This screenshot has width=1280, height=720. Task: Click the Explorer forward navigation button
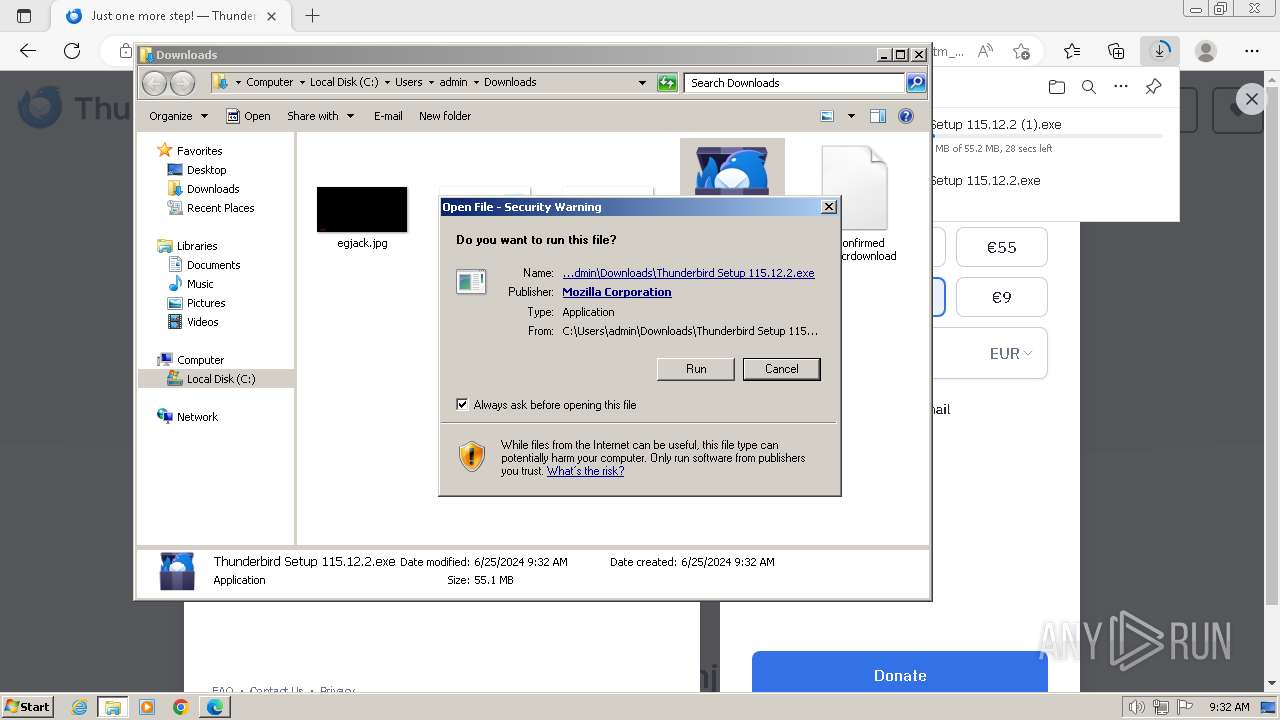point(182,83)
